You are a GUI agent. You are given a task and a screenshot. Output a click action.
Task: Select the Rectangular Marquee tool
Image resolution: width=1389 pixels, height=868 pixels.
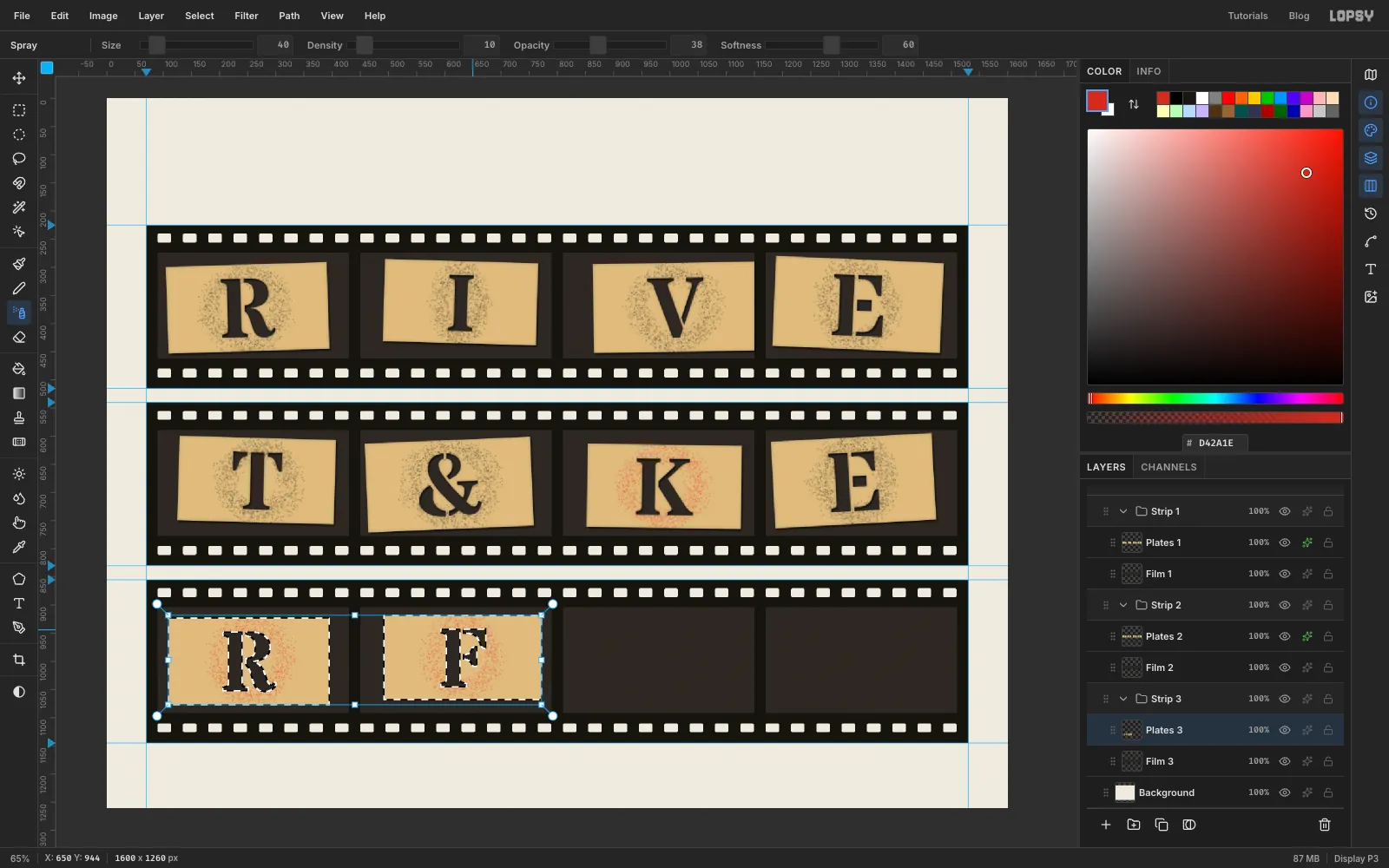point(18,110)
